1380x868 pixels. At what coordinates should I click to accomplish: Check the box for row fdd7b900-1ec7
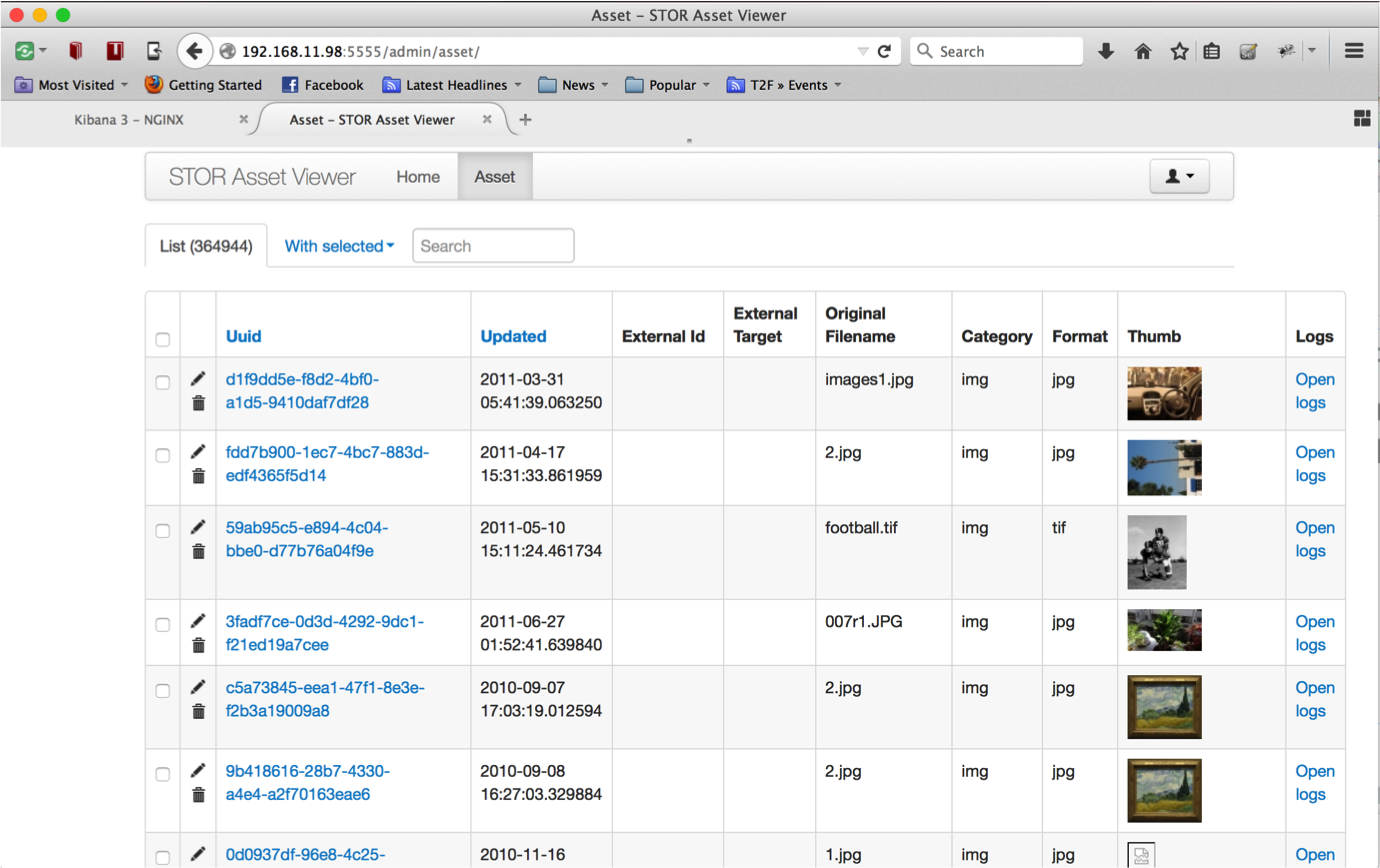tap(162, 456)
